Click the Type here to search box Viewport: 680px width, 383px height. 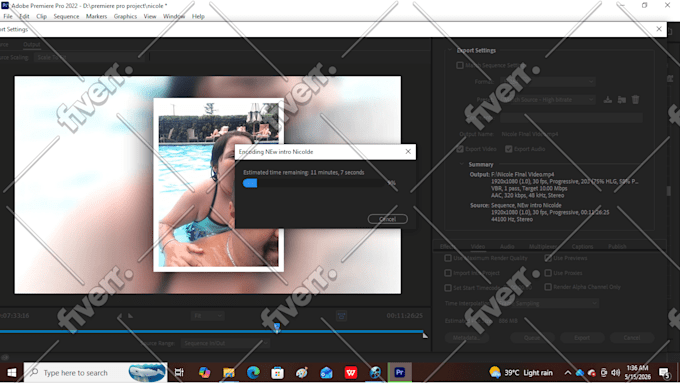(x=95, y=373)
